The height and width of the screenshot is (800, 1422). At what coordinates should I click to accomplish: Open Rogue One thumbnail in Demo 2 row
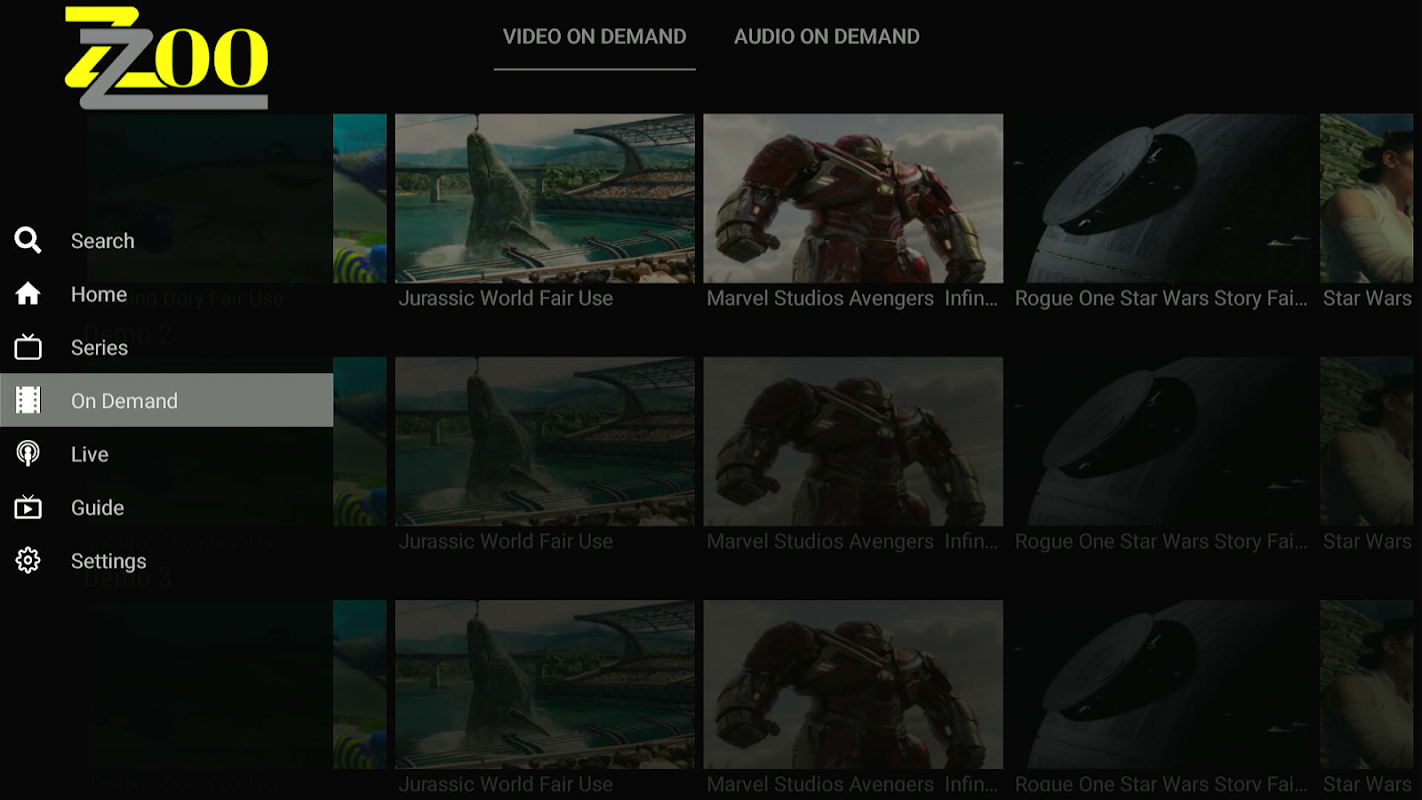pos(1161,441)
